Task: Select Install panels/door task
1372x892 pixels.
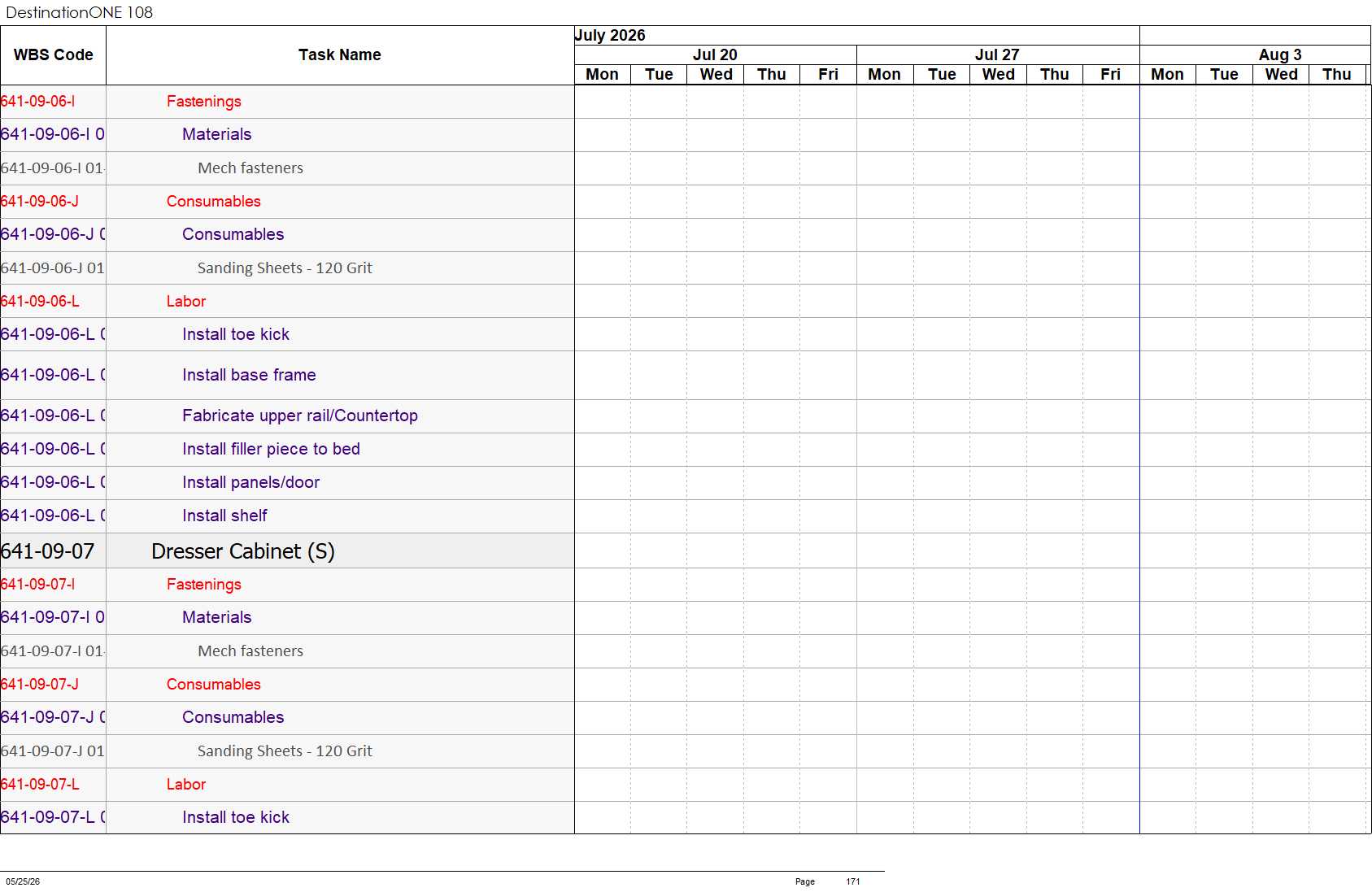Action: tap(250, 482)
